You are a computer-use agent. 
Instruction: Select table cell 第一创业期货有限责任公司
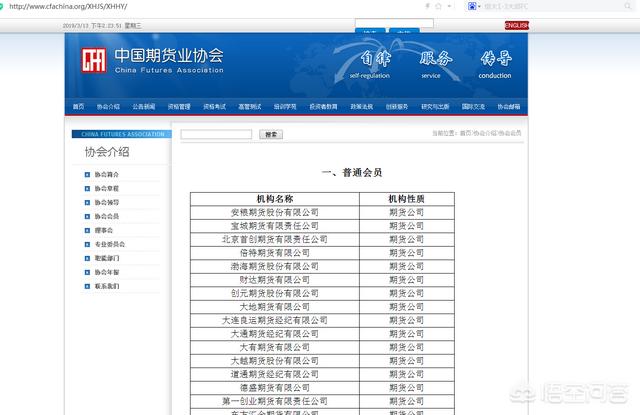point(275,401)
